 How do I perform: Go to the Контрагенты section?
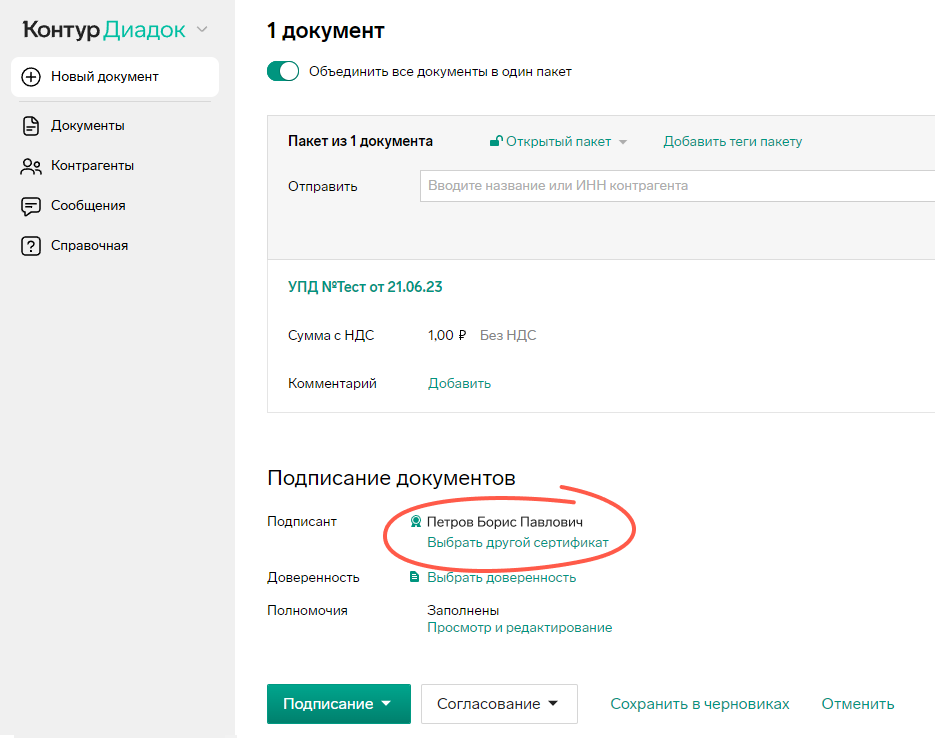coord(92,166)
